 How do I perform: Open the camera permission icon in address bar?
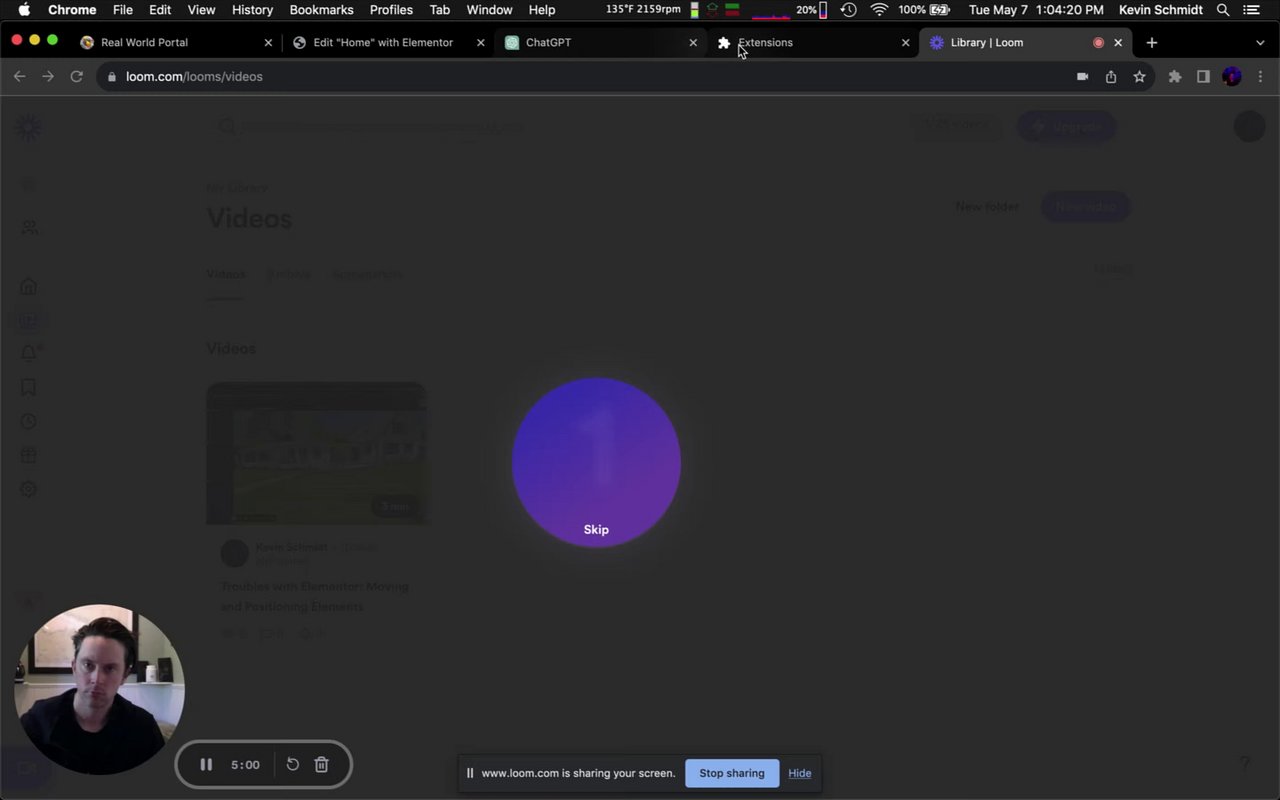(x=1082, y=76)
